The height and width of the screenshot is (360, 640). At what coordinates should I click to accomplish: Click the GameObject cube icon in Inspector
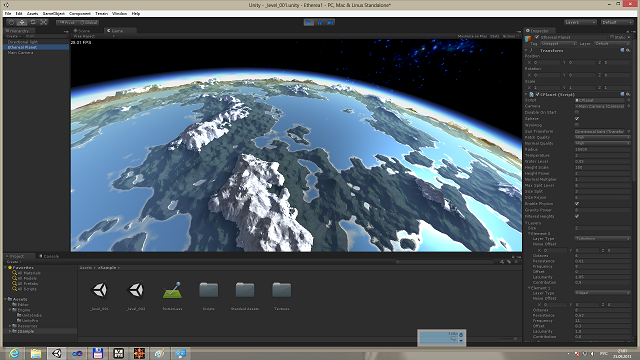(528, 39)
